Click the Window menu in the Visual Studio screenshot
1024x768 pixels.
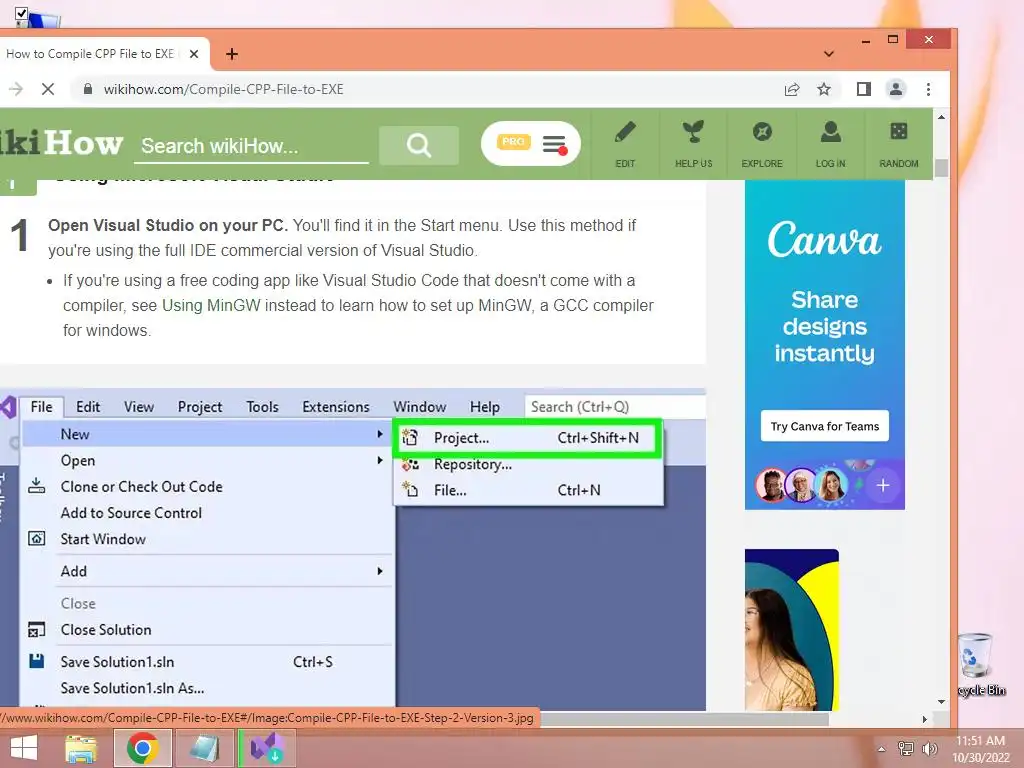click(x=419, y=407)
